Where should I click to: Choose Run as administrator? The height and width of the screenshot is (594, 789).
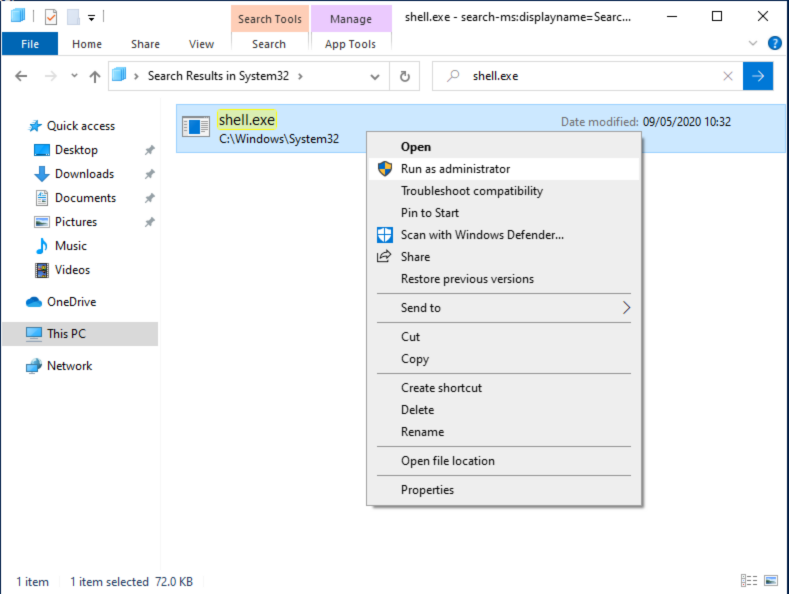click(504, 169)
